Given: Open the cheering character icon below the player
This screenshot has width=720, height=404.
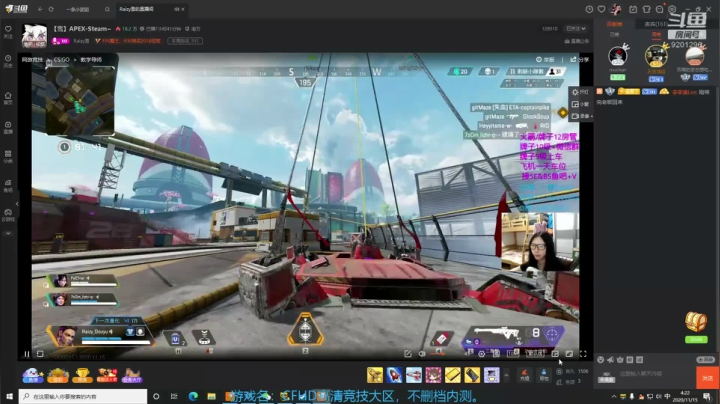Looking at the screenshot, I should (x=33, y=375).
